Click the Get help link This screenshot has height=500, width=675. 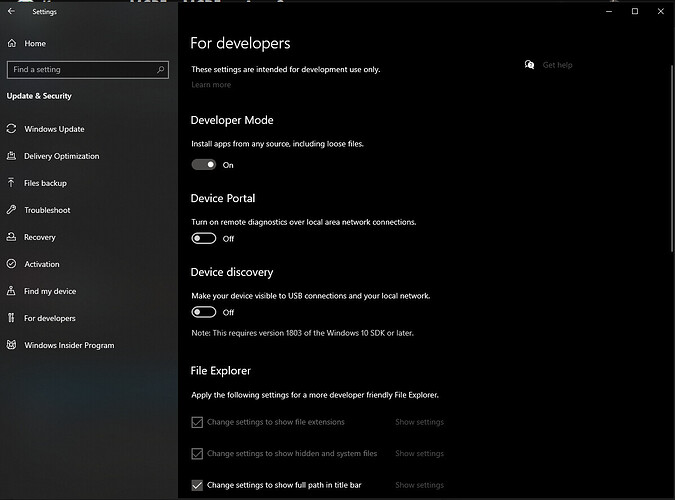pyautogui.click(x=557, y=65)
